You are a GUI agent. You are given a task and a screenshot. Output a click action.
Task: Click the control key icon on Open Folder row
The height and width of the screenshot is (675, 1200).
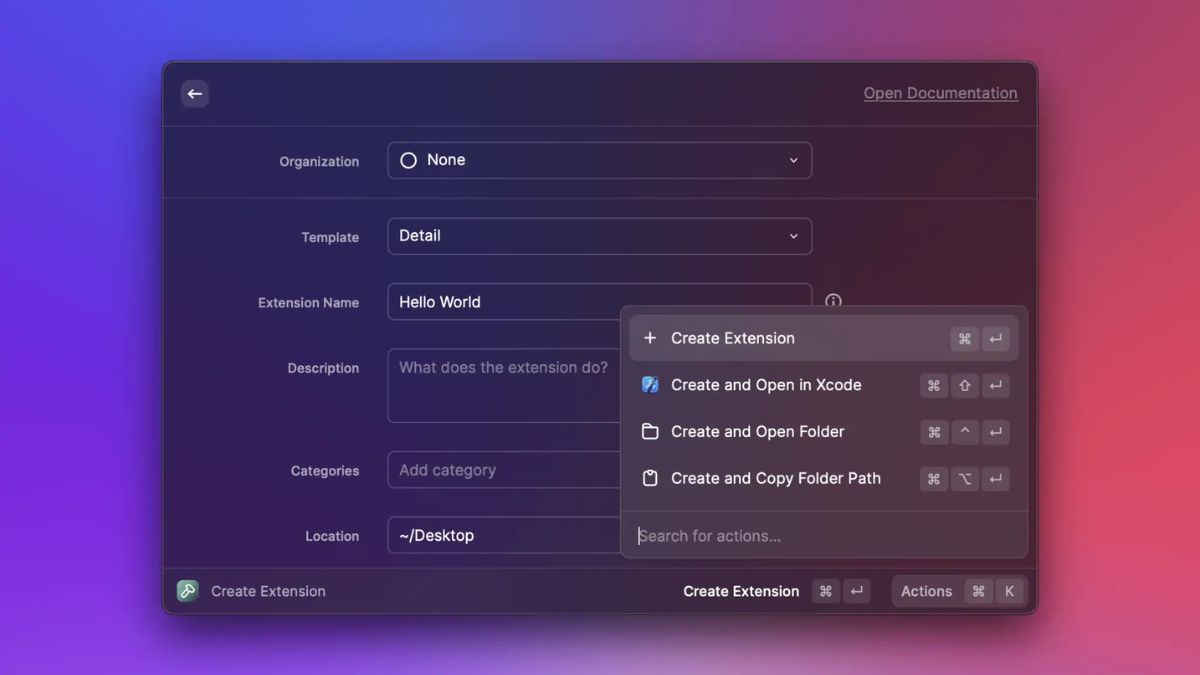965,432
